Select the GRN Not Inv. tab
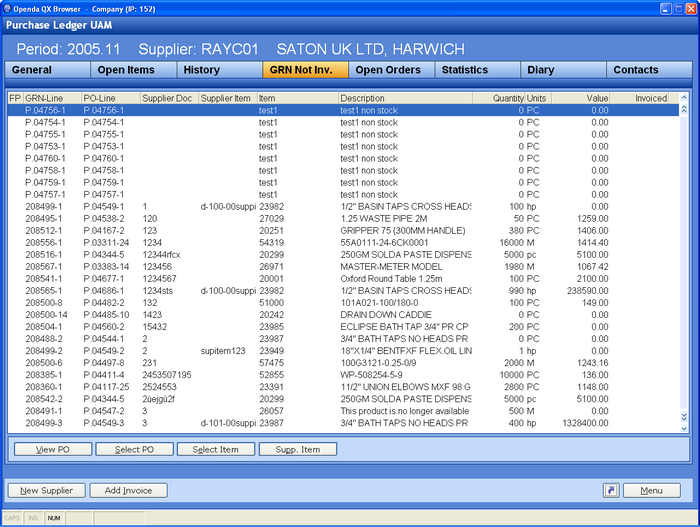The image size is (700, 527). (305, 70)
